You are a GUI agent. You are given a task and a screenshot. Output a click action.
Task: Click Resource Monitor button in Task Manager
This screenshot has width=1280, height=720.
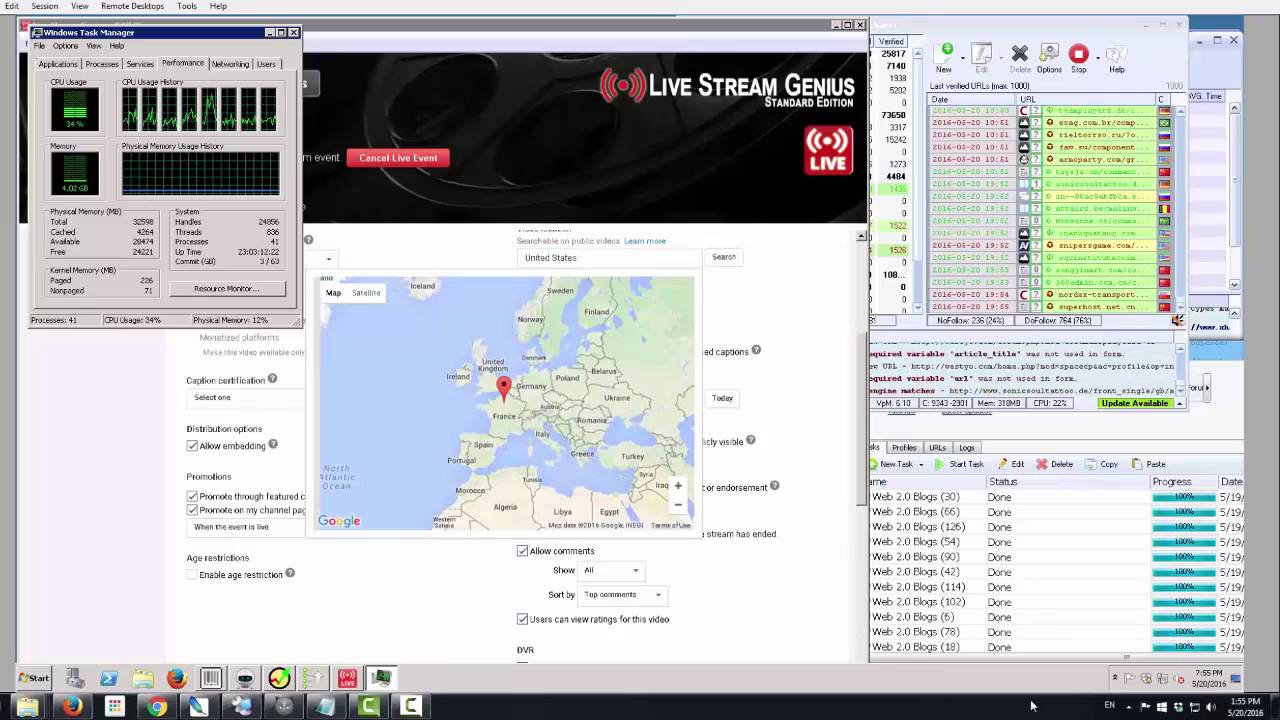[226, 288]
